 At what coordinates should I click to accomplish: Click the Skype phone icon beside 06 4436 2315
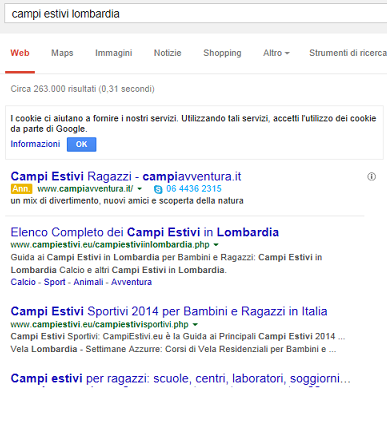click(x=158, y=189)
